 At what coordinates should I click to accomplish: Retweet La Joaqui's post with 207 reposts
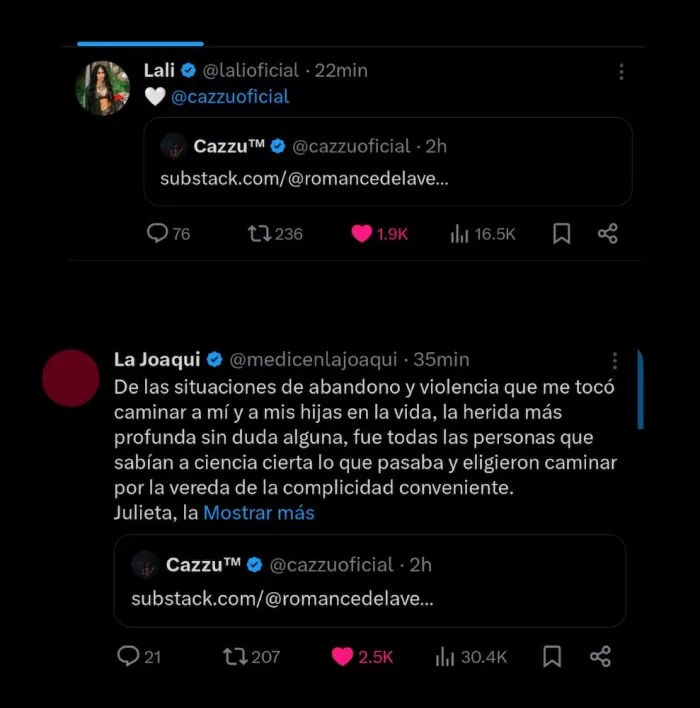(235, 656)
